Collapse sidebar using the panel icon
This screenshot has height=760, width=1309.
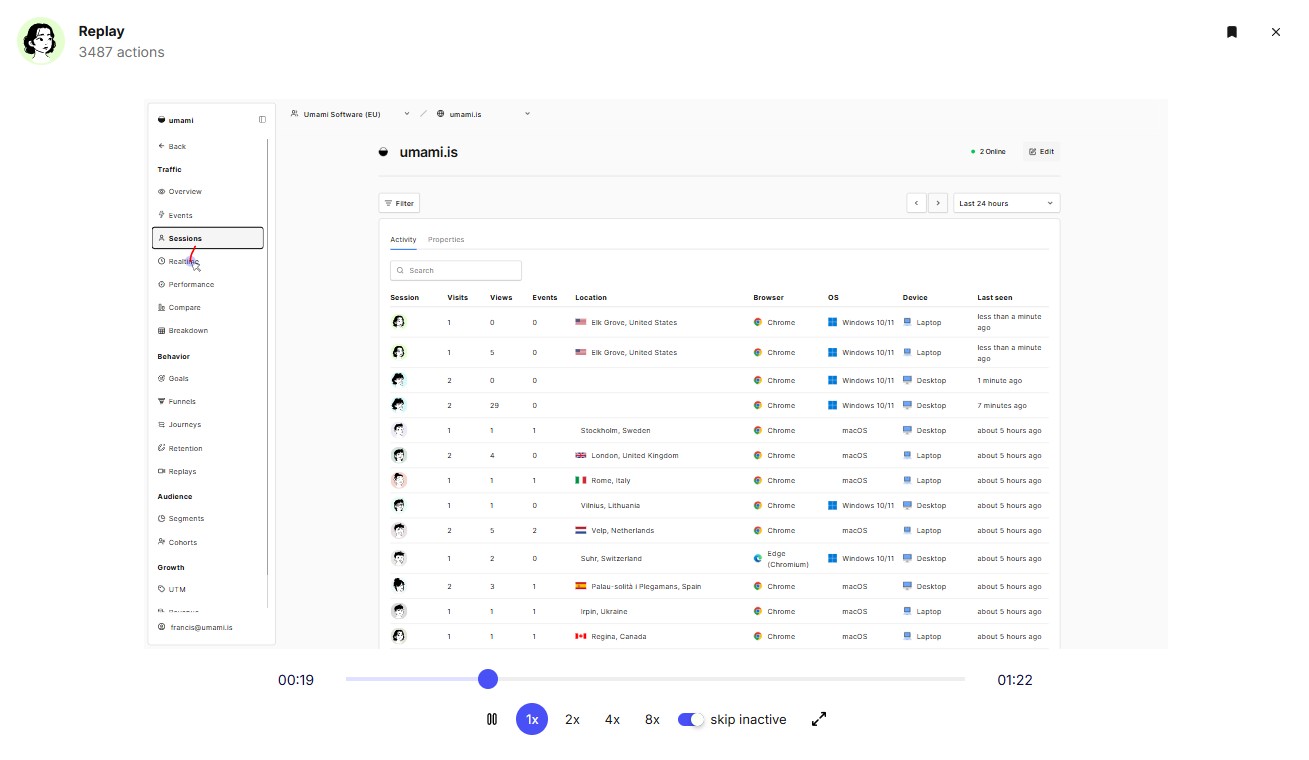click(262, 120)
